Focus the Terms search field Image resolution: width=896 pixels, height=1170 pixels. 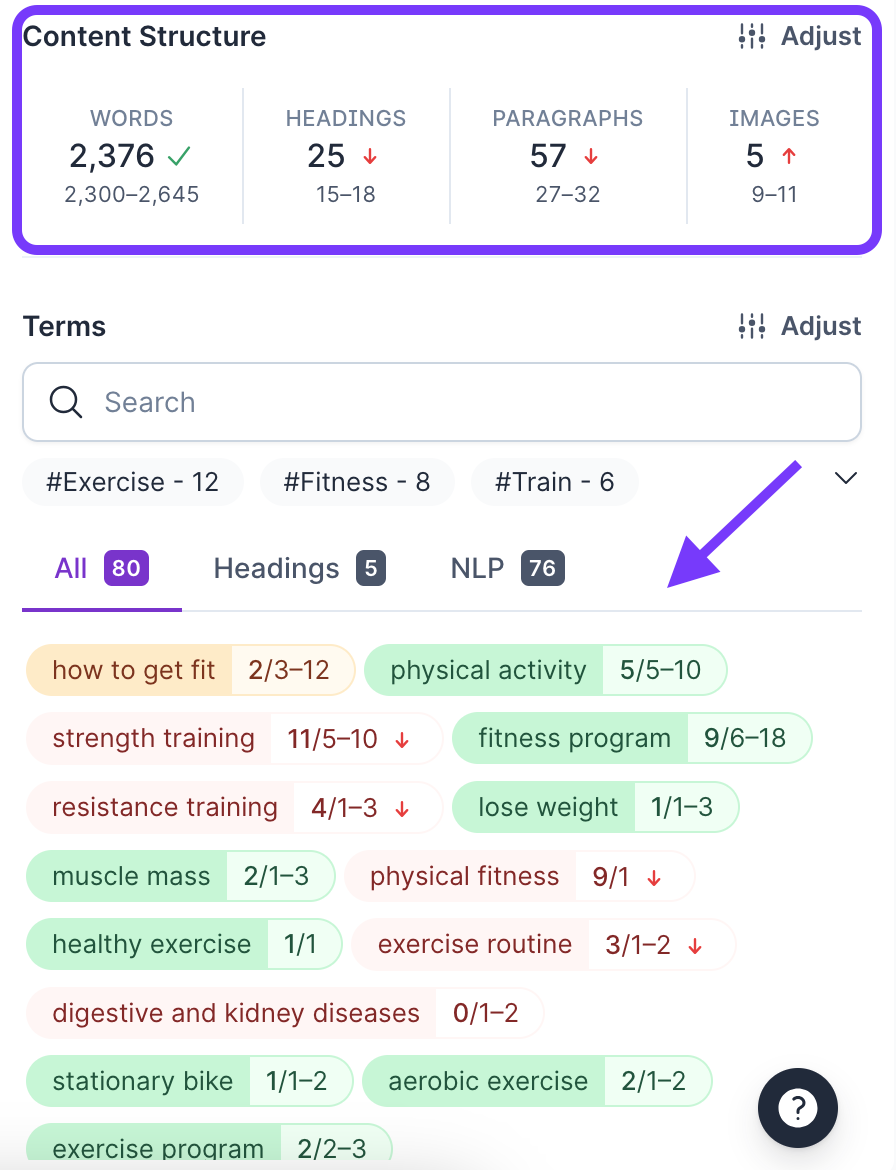[x=460, y=402]
